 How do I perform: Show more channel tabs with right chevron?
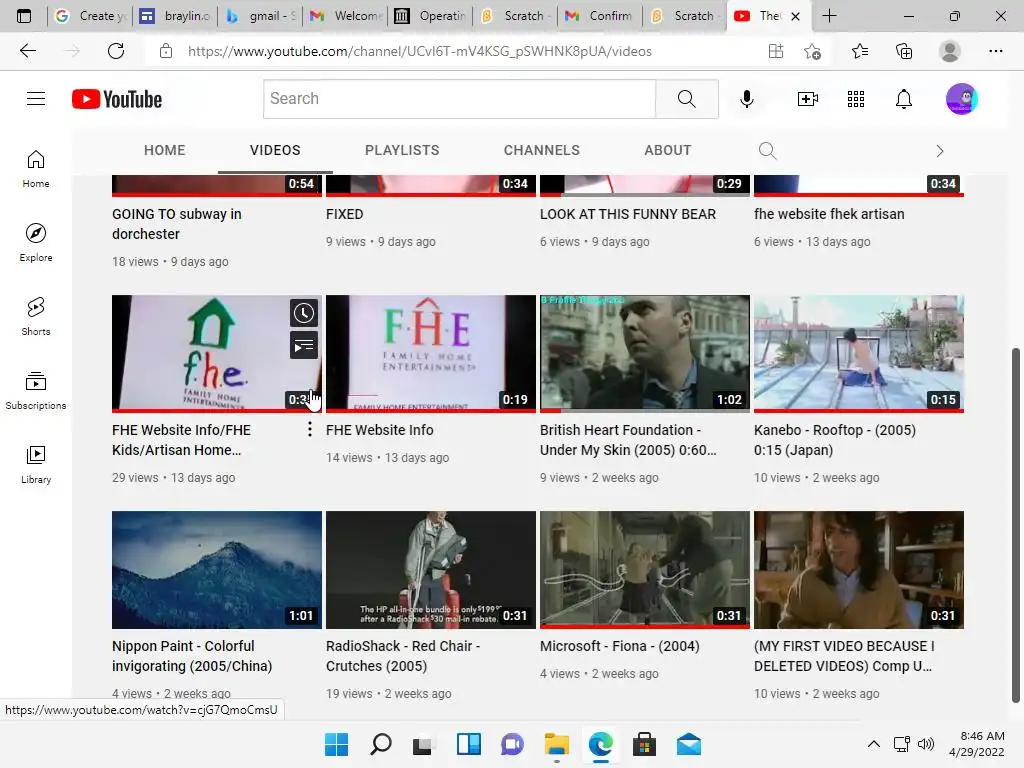(940, 151)
